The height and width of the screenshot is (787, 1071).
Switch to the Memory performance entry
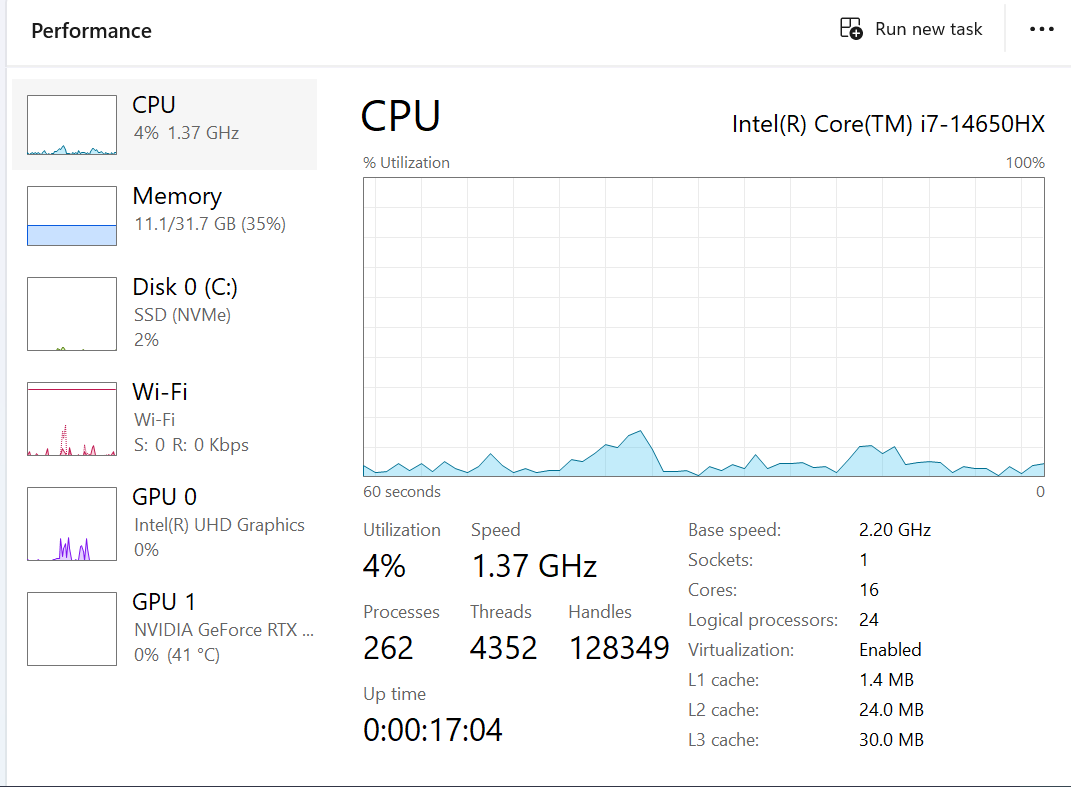pyautogui.click(x=177, y=196)
